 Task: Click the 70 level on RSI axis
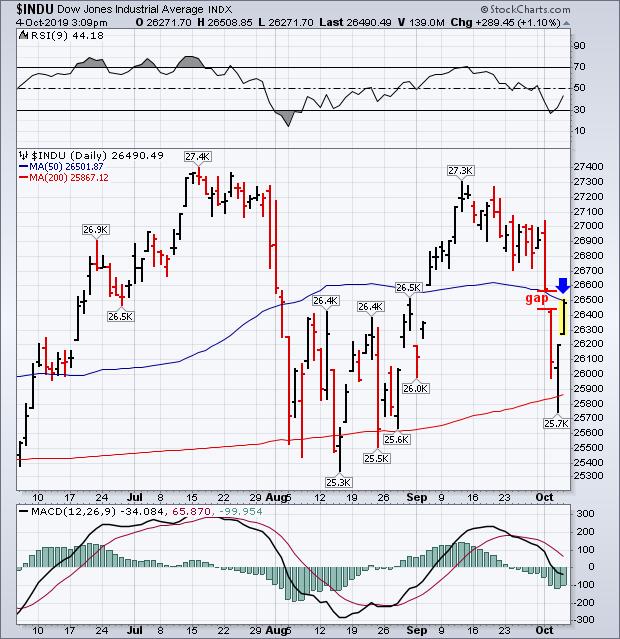[579, 66]
